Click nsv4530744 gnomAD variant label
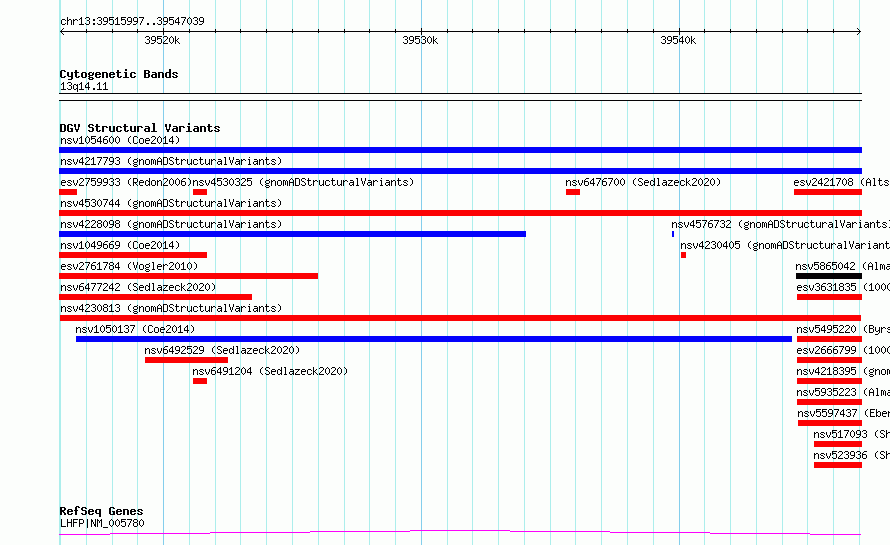The width and height of the screenshot is (890, 545). point(171,203)
